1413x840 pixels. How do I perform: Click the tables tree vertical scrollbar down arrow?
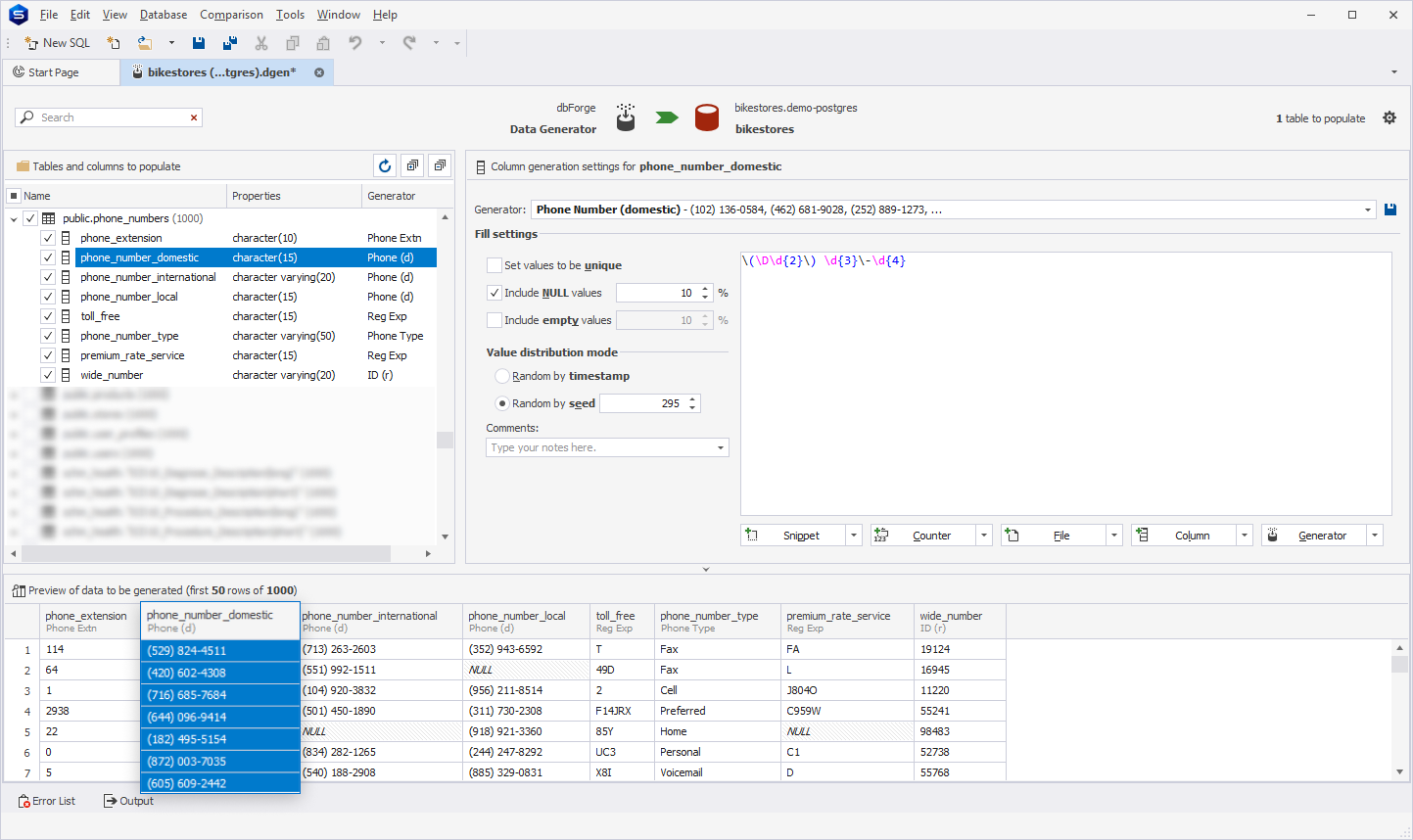point(445,537)
